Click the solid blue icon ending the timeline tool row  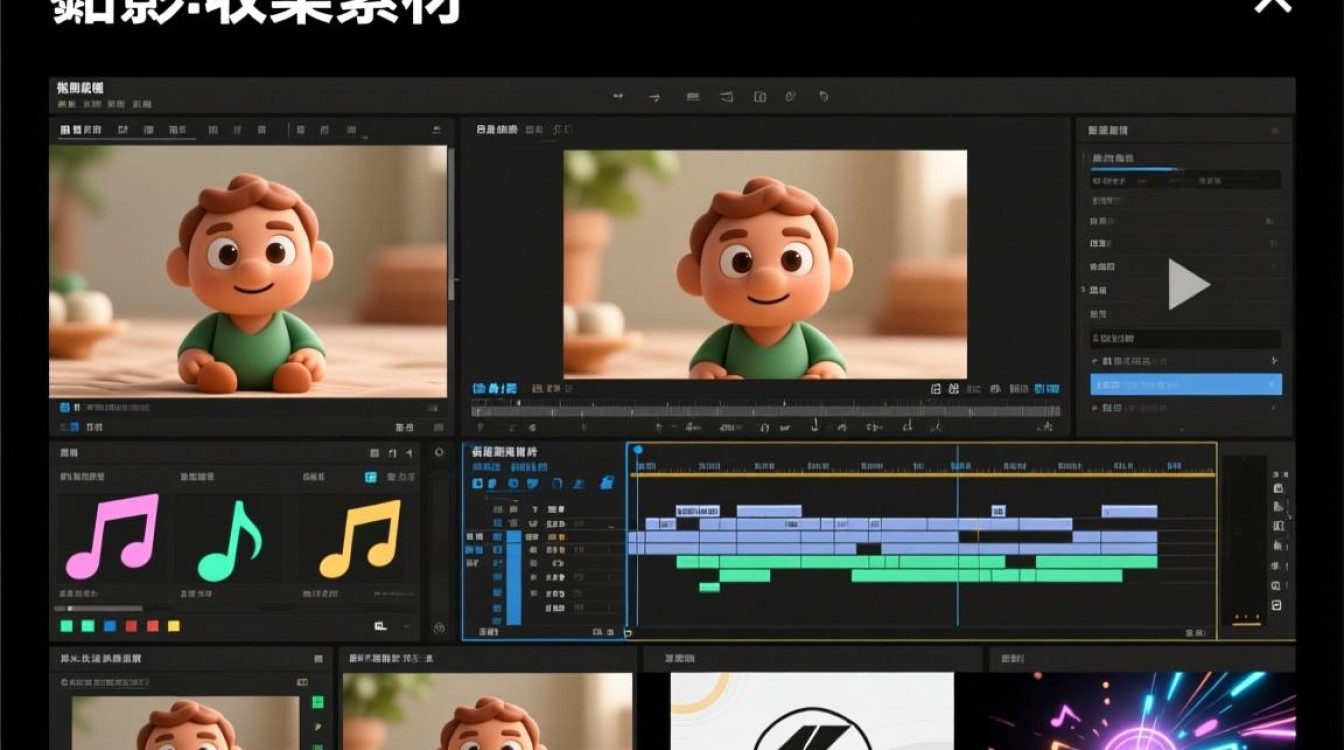pos(606,483)
